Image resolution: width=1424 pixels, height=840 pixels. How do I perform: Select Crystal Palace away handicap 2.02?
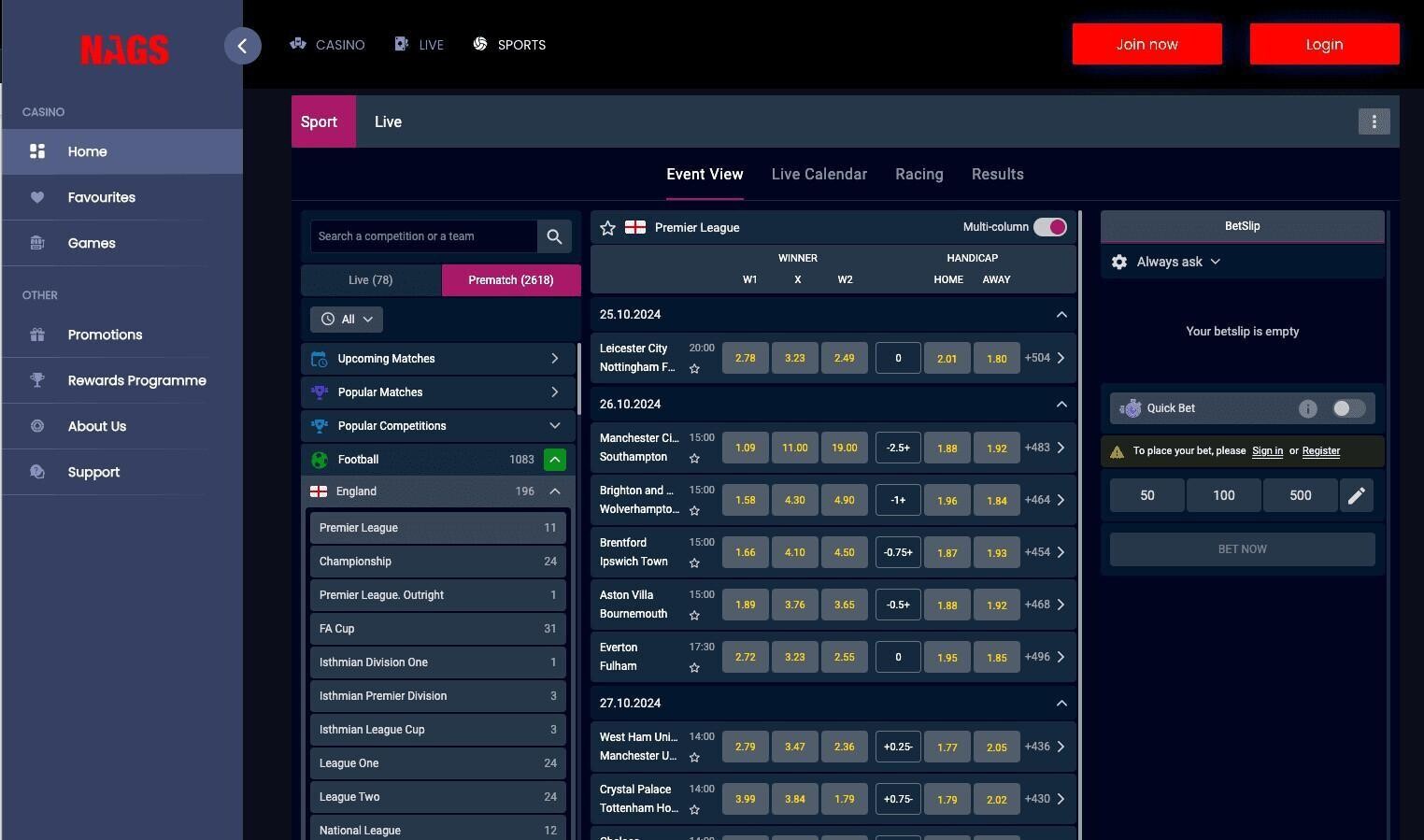pos(997,799)
